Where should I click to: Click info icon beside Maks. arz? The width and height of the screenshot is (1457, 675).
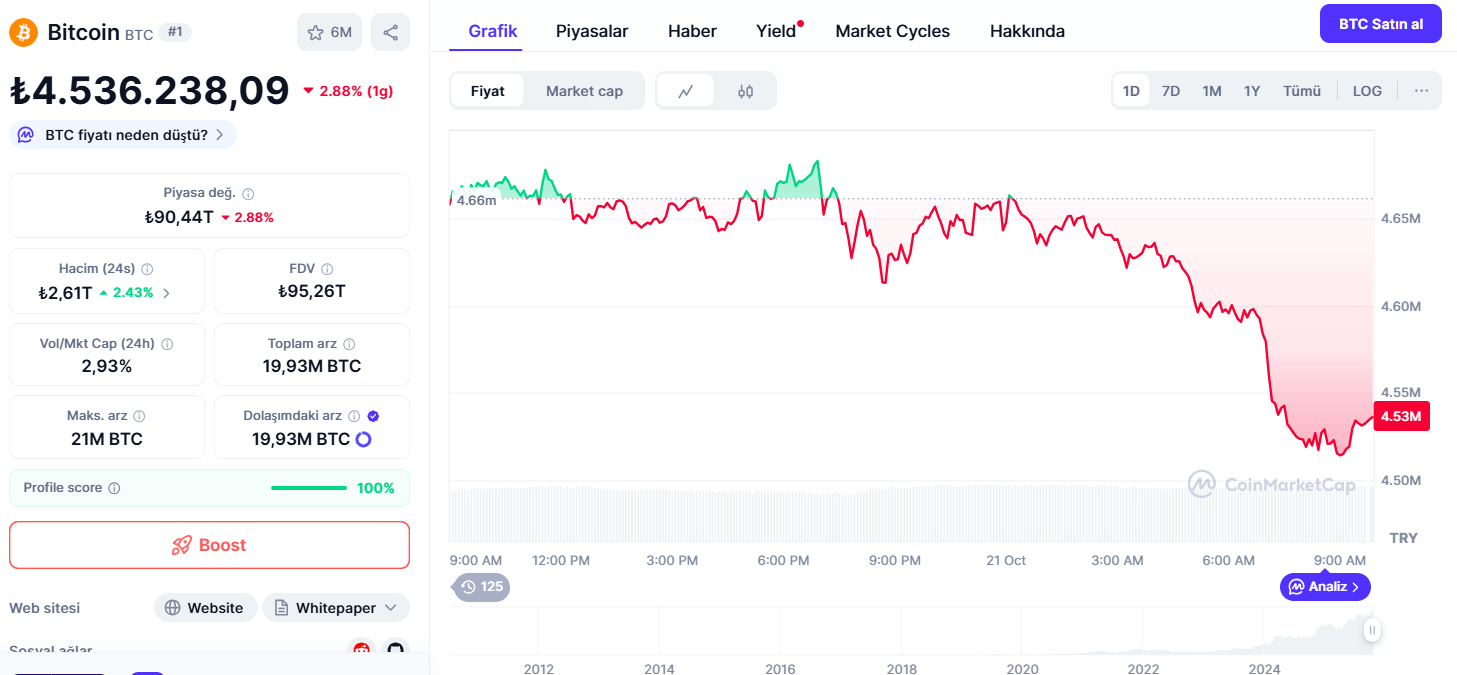click(x=139, y=416)
